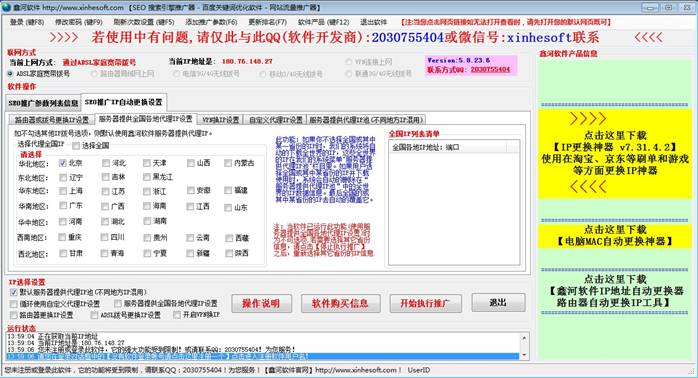This screenshot has height=378, width=698.
Task: Open 软件产品 (F12) menu
Action: (x=323, y=22)
